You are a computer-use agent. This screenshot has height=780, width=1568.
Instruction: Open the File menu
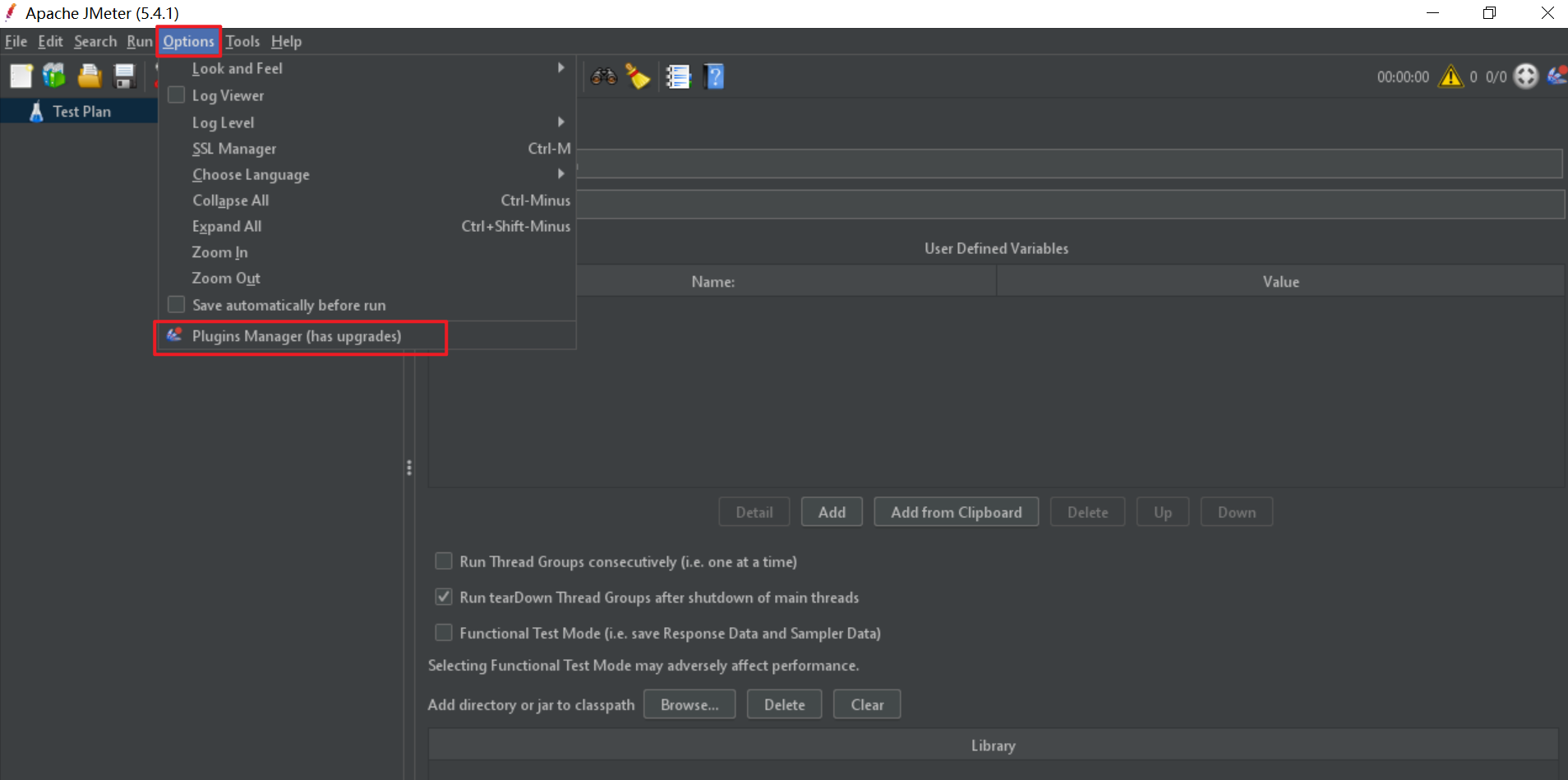(x=16, y=41)
